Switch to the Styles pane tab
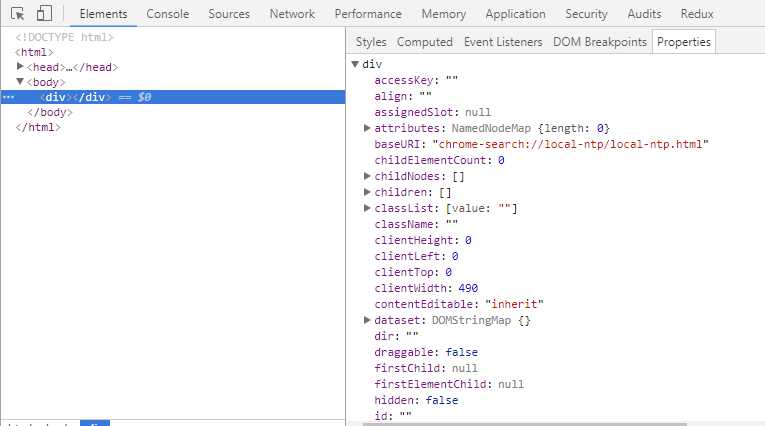 pyautogui.click(x=371, y=42)
